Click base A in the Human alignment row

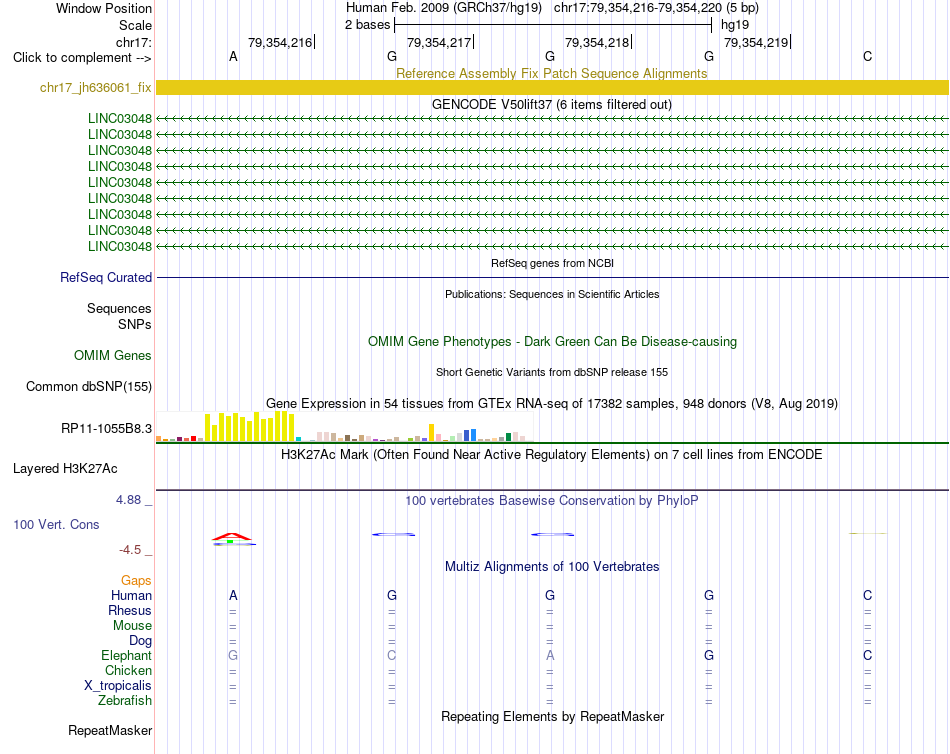click(233, 596)
